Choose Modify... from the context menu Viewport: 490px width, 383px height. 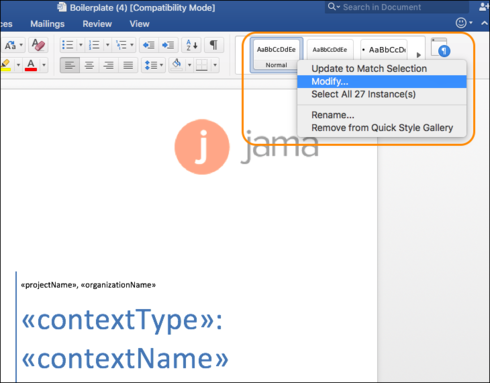[x=382, y=82]
